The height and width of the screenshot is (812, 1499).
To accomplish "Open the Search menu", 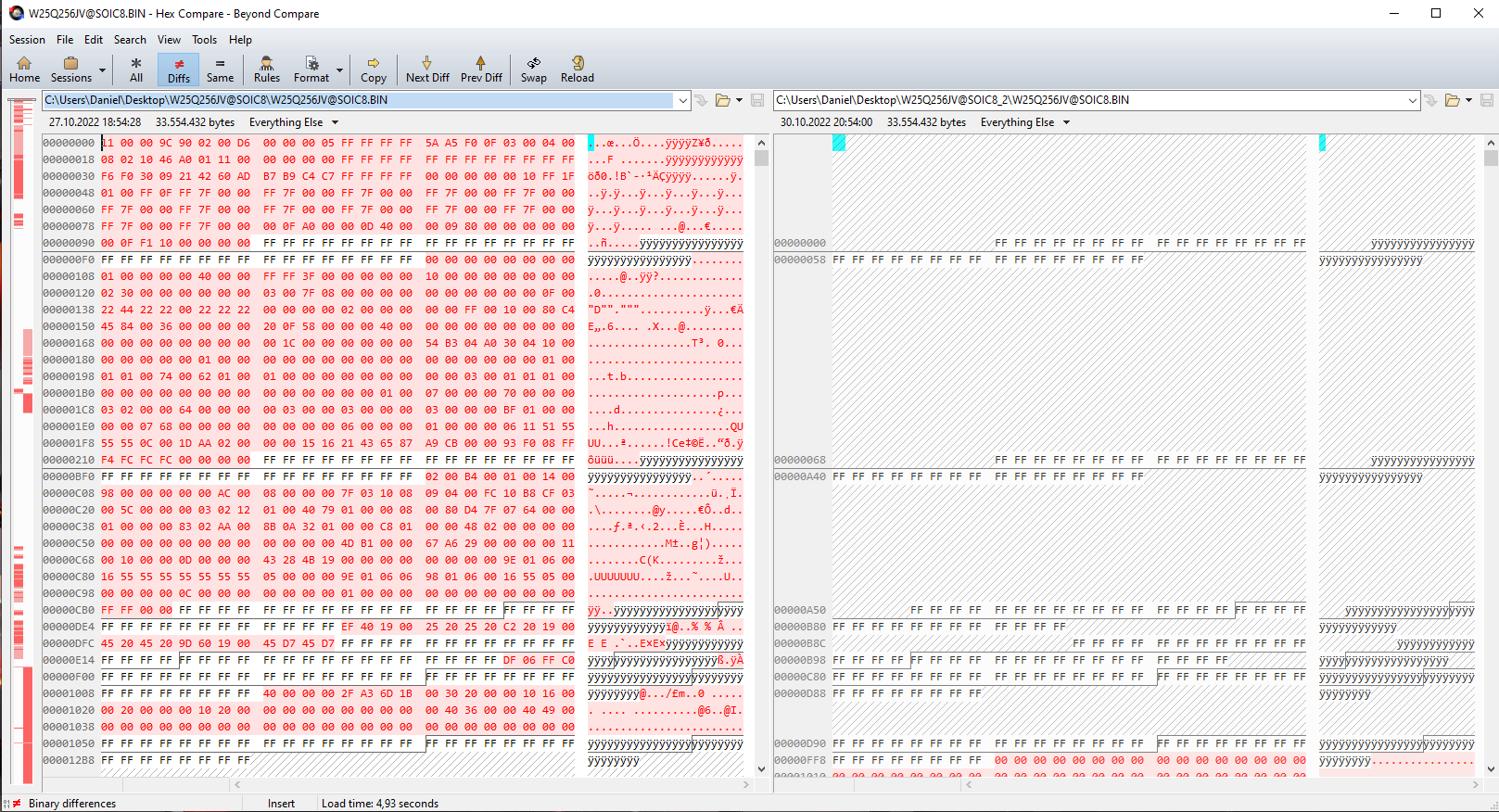I will [130, 40].
